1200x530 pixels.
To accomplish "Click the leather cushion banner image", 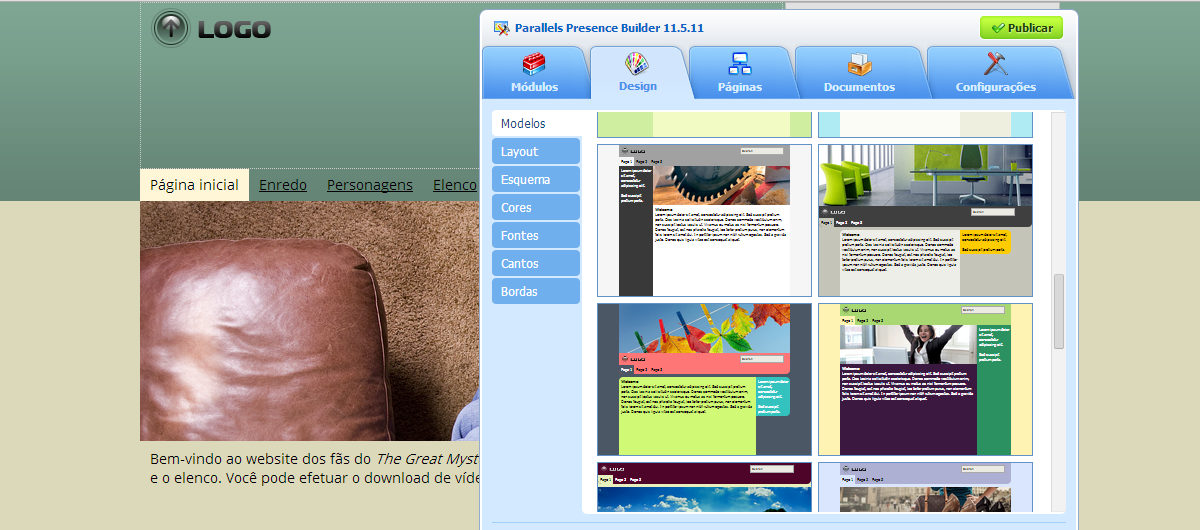I will (x=310, y=321).
